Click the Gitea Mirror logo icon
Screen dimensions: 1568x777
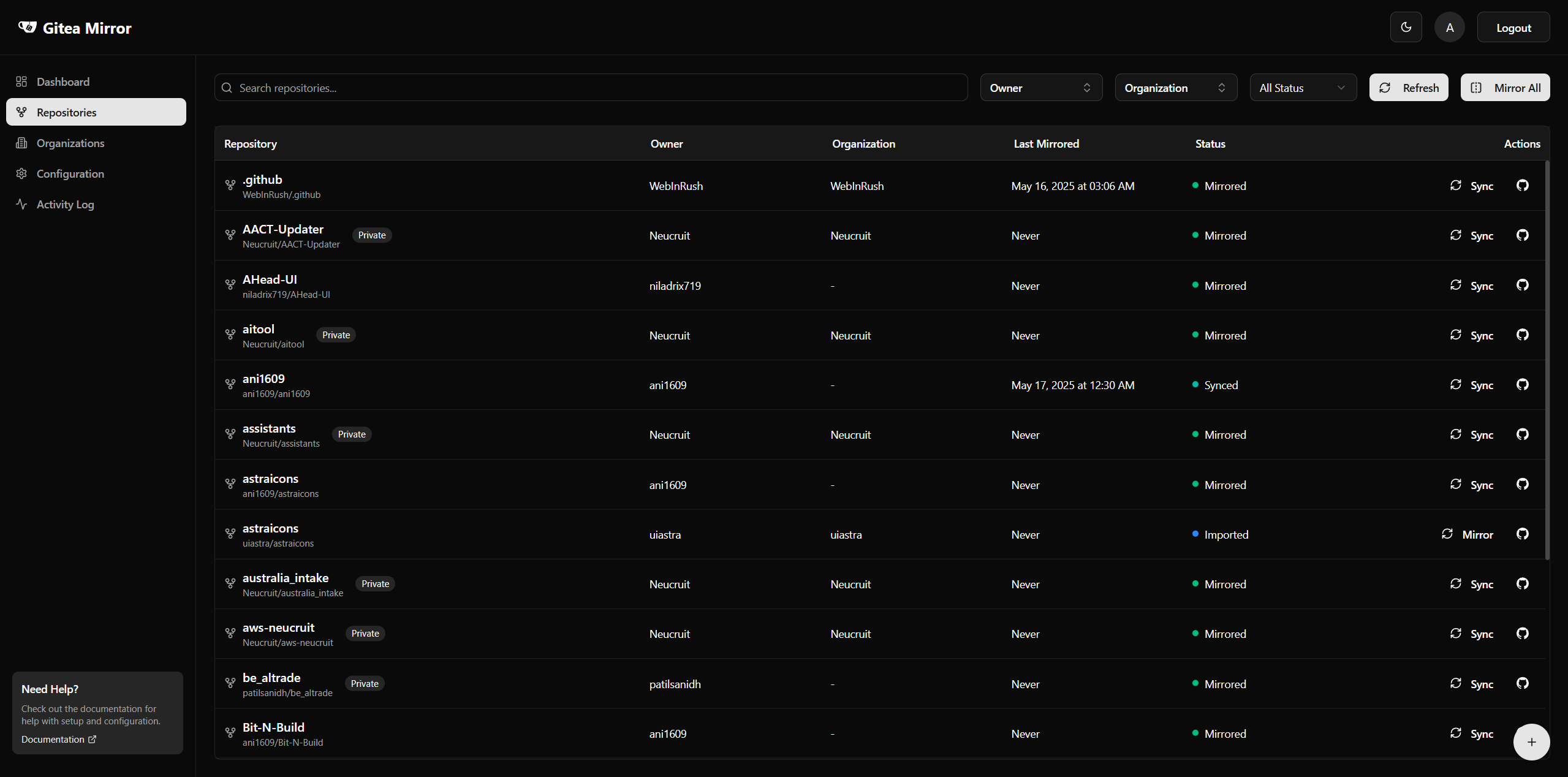[x=28, y=28]
